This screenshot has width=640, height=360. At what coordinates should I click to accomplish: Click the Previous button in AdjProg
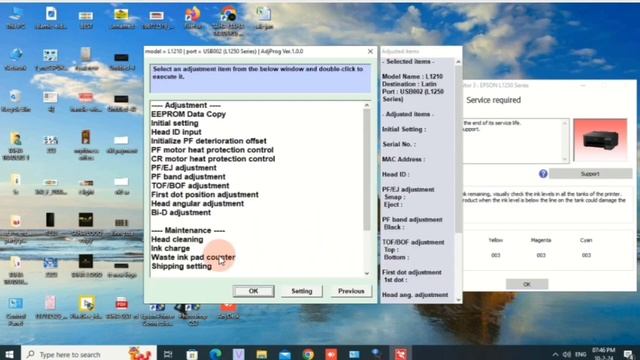tap(351, 291)
